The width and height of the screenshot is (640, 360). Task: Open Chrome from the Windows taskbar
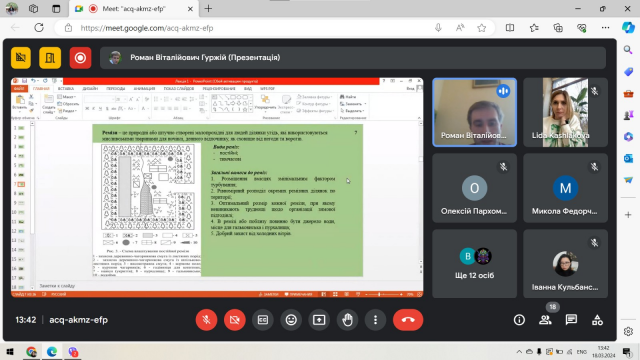pyautogui.click(x=31, y=351)
